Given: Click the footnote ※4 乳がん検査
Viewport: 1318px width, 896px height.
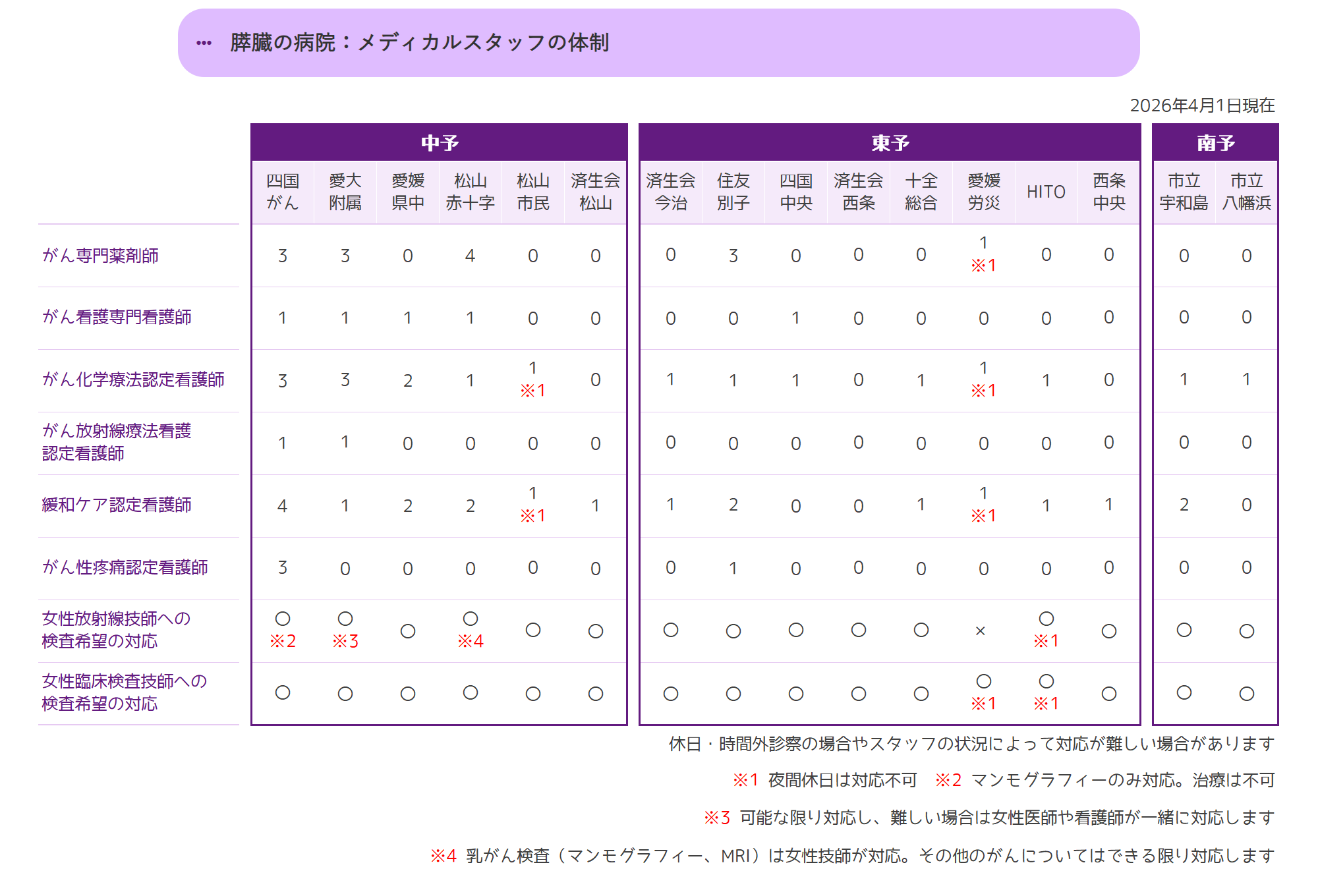Looking at the screenshot, I should click(852, 856).
